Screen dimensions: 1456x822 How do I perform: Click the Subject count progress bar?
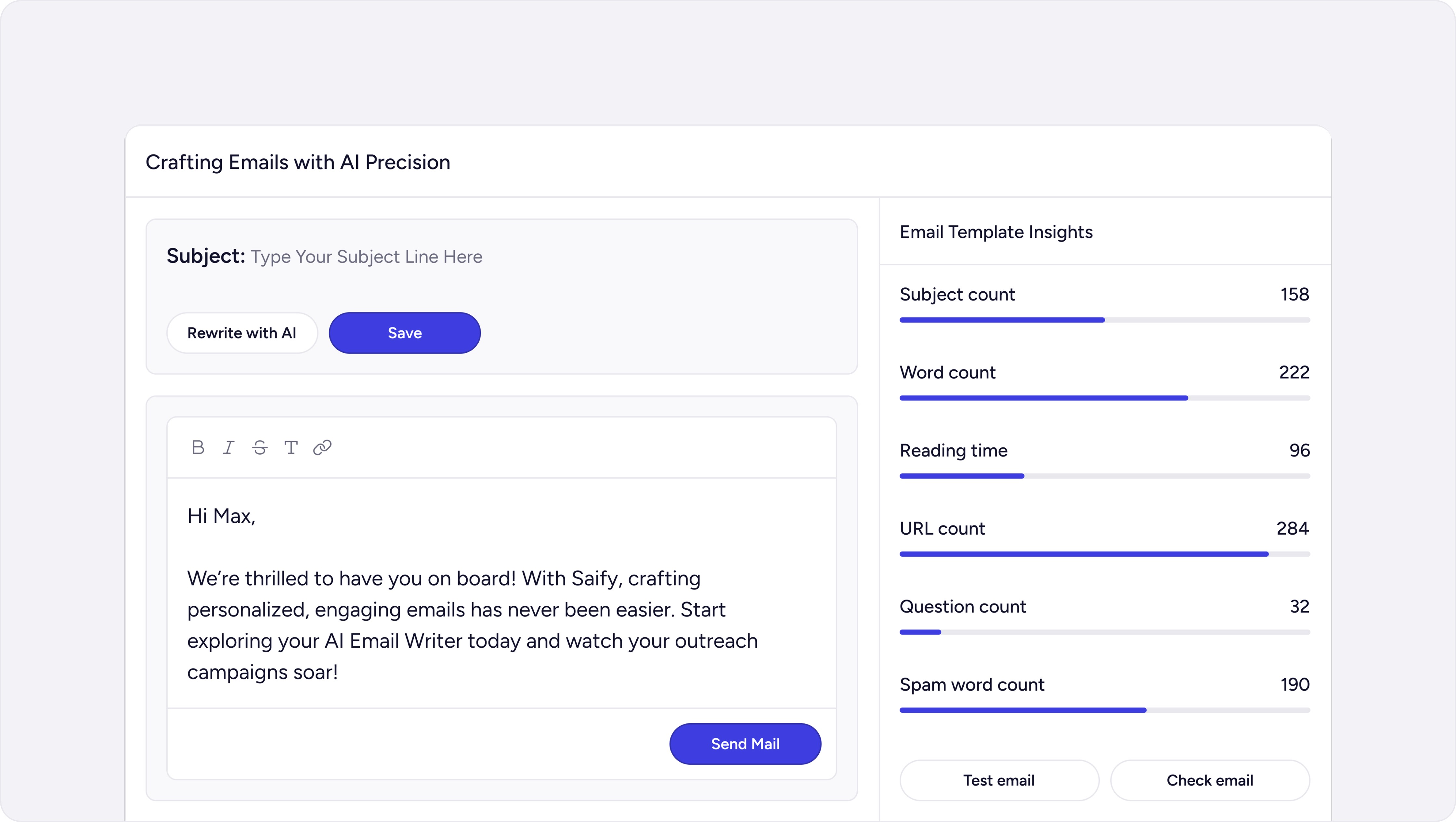click(x=1104, y=320)
